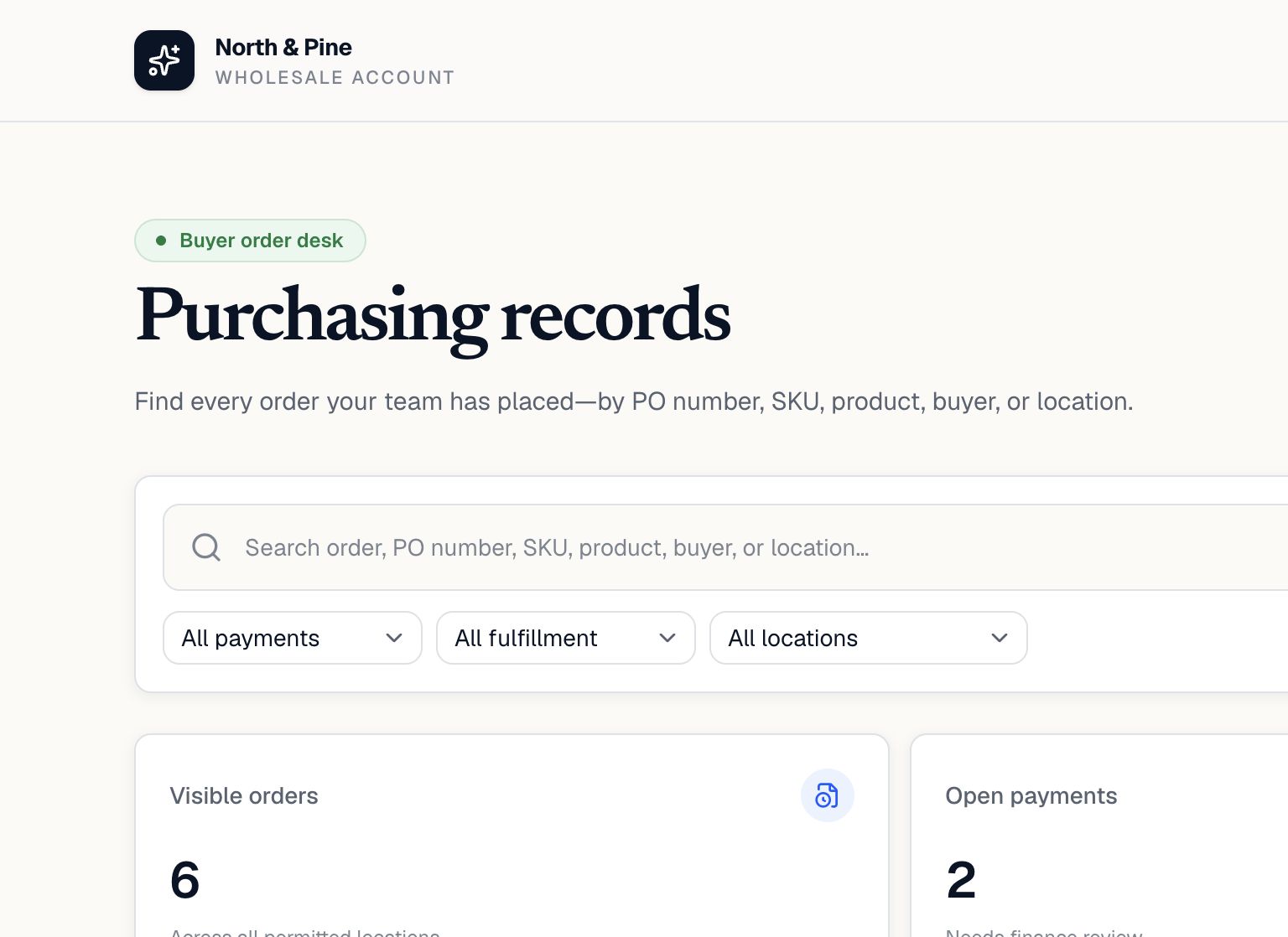Click the Visible orders label
The height and width of the screenshot is (937, 1288).
coord(244,795)
